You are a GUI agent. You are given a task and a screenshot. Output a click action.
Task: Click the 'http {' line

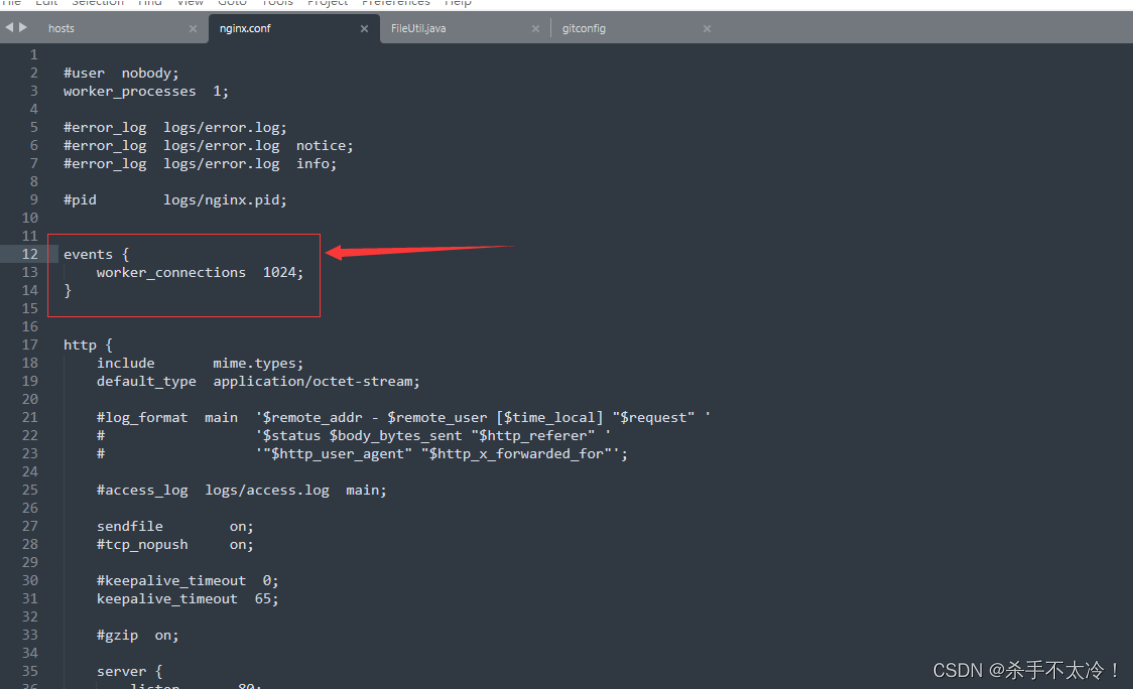tap(87, 345)
